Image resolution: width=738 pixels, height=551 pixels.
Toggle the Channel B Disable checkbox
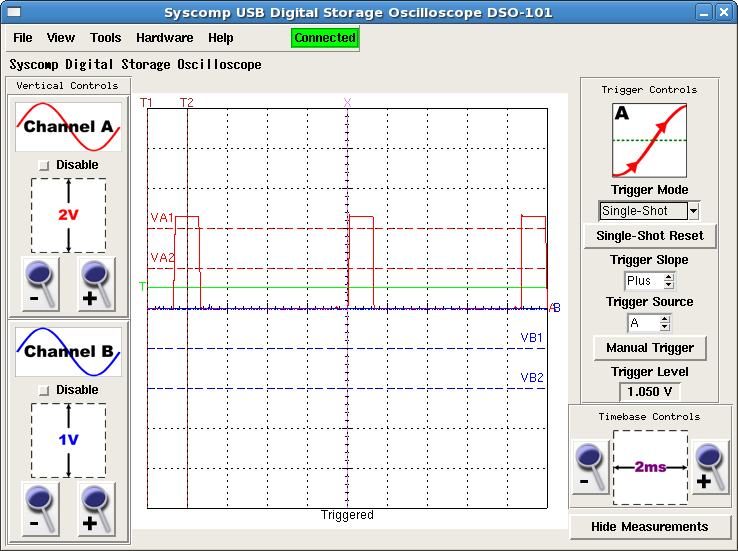44,390
